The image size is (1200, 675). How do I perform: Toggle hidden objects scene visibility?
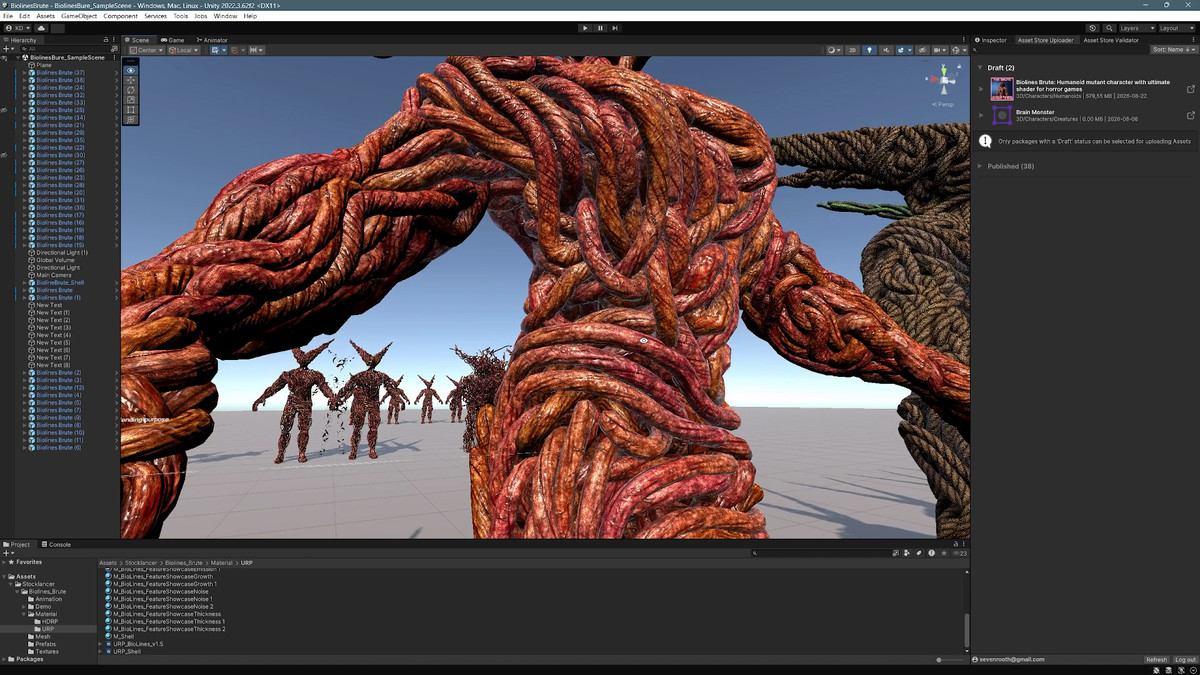point(922,50)
